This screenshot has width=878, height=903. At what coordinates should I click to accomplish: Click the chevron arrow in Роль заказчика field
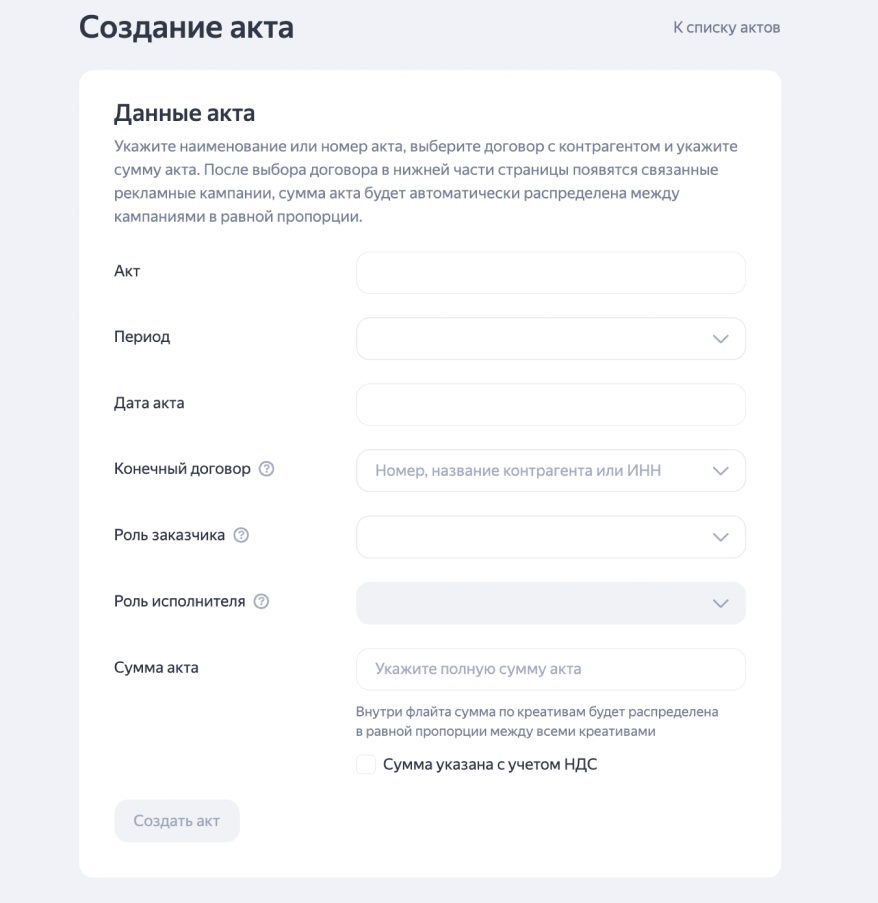coord(720,537)
